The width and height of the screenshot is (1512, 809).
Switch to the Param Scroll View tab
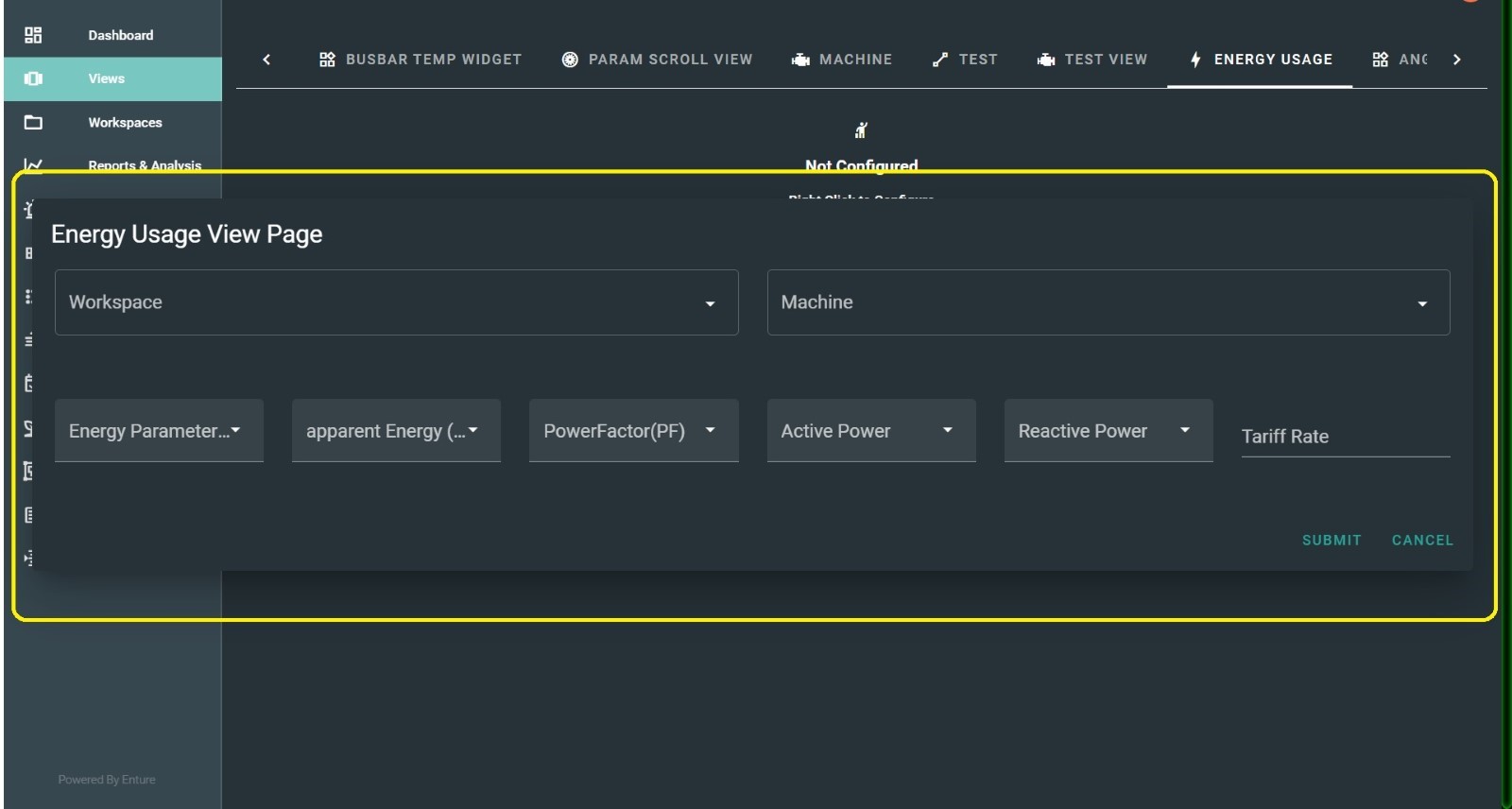point(657,59)
